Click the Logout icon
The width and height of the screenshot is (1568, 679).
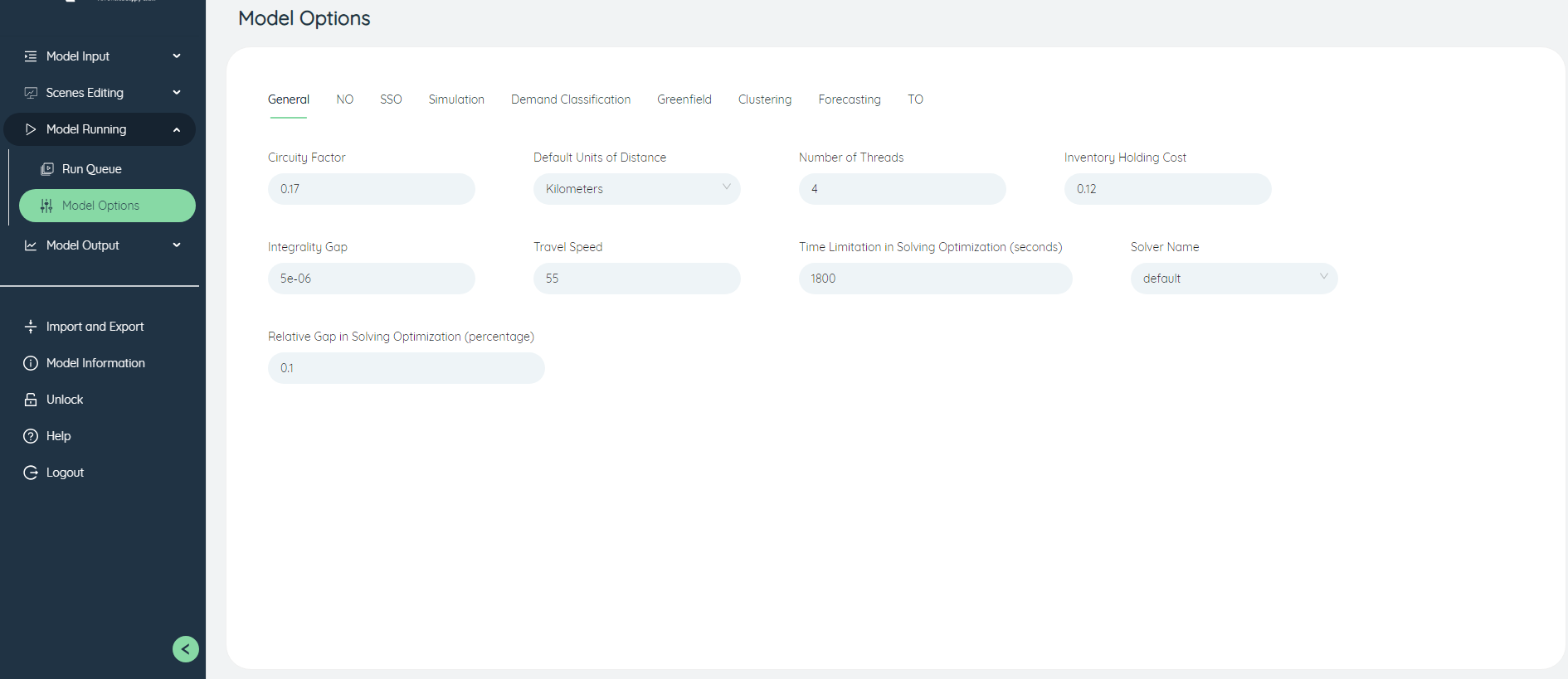(31, 473)
